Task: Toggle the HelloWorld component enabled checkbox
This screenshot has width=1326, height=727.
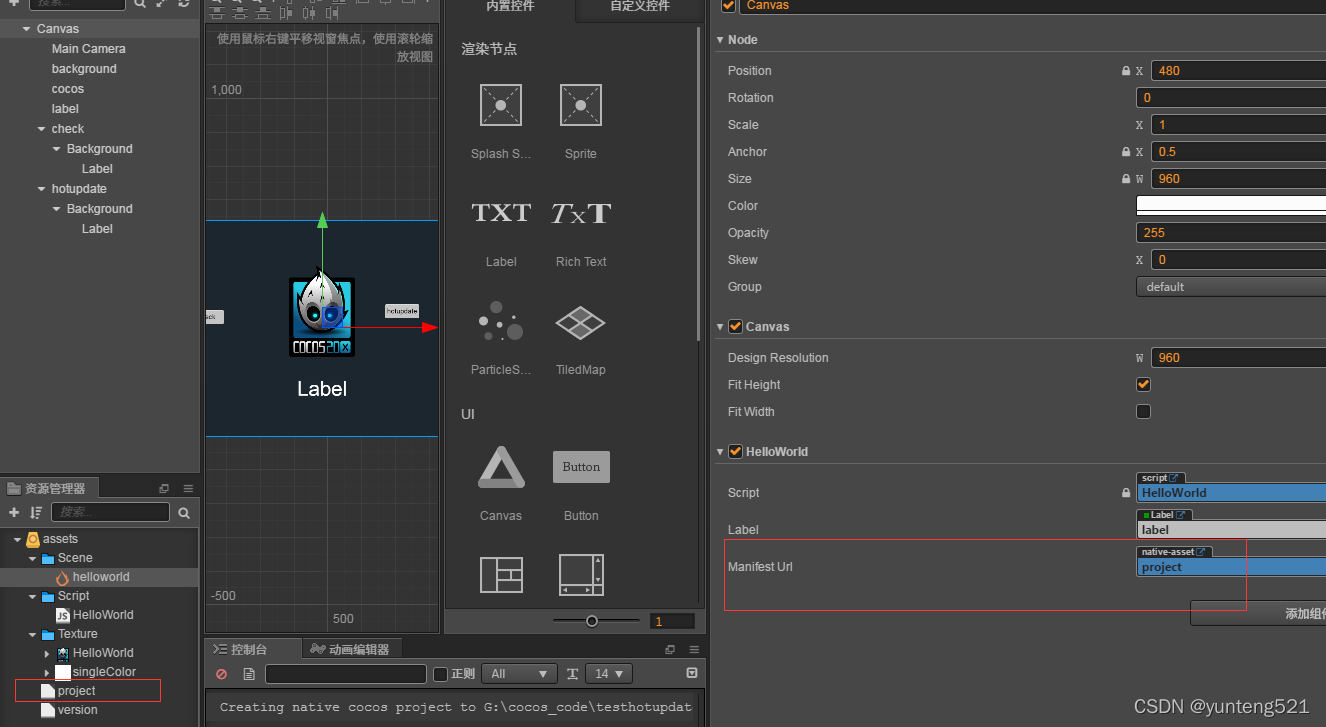Action: [735, 452]
